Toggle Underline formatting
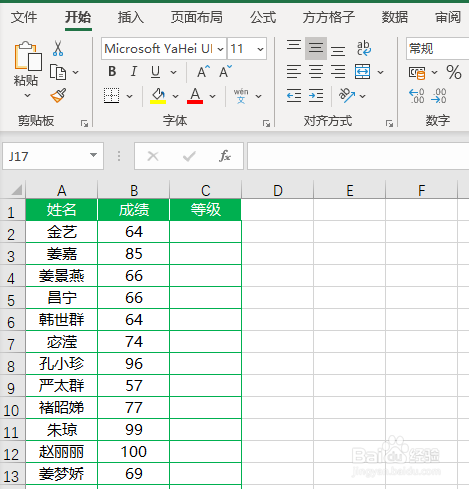The width and height of the screenshot is (469, 489). [155, 71]
